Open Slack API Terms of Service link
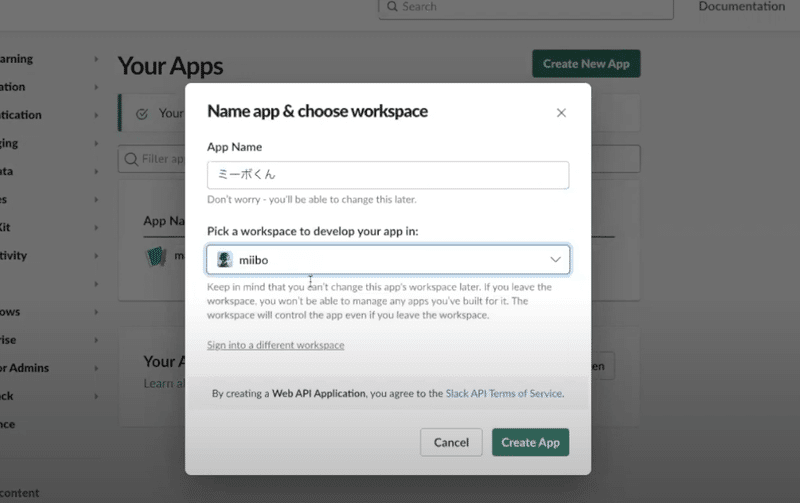Image resolution: width=800 pixels, height=503 pixels. [x=504, y=393]
